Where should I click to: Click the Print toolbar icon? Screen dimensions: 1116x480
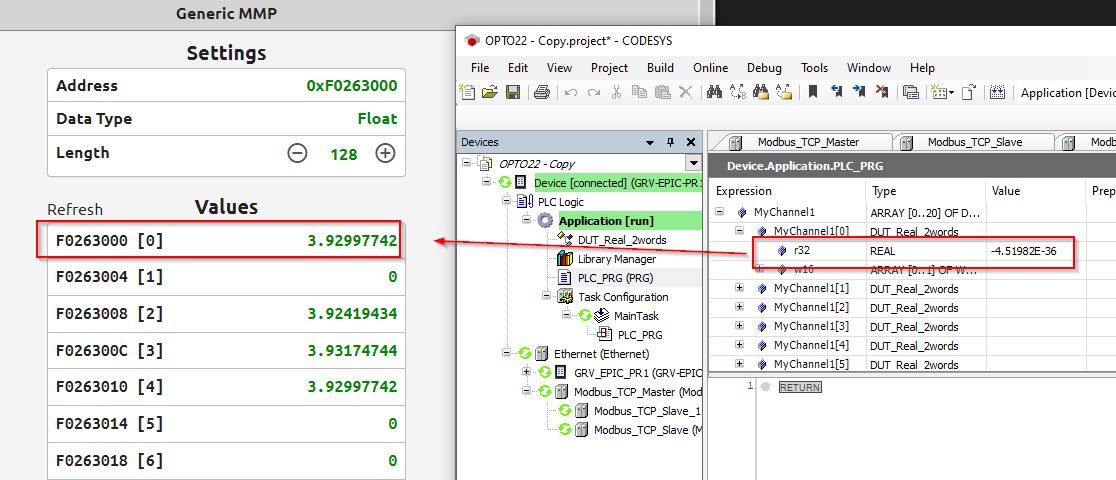542,92
